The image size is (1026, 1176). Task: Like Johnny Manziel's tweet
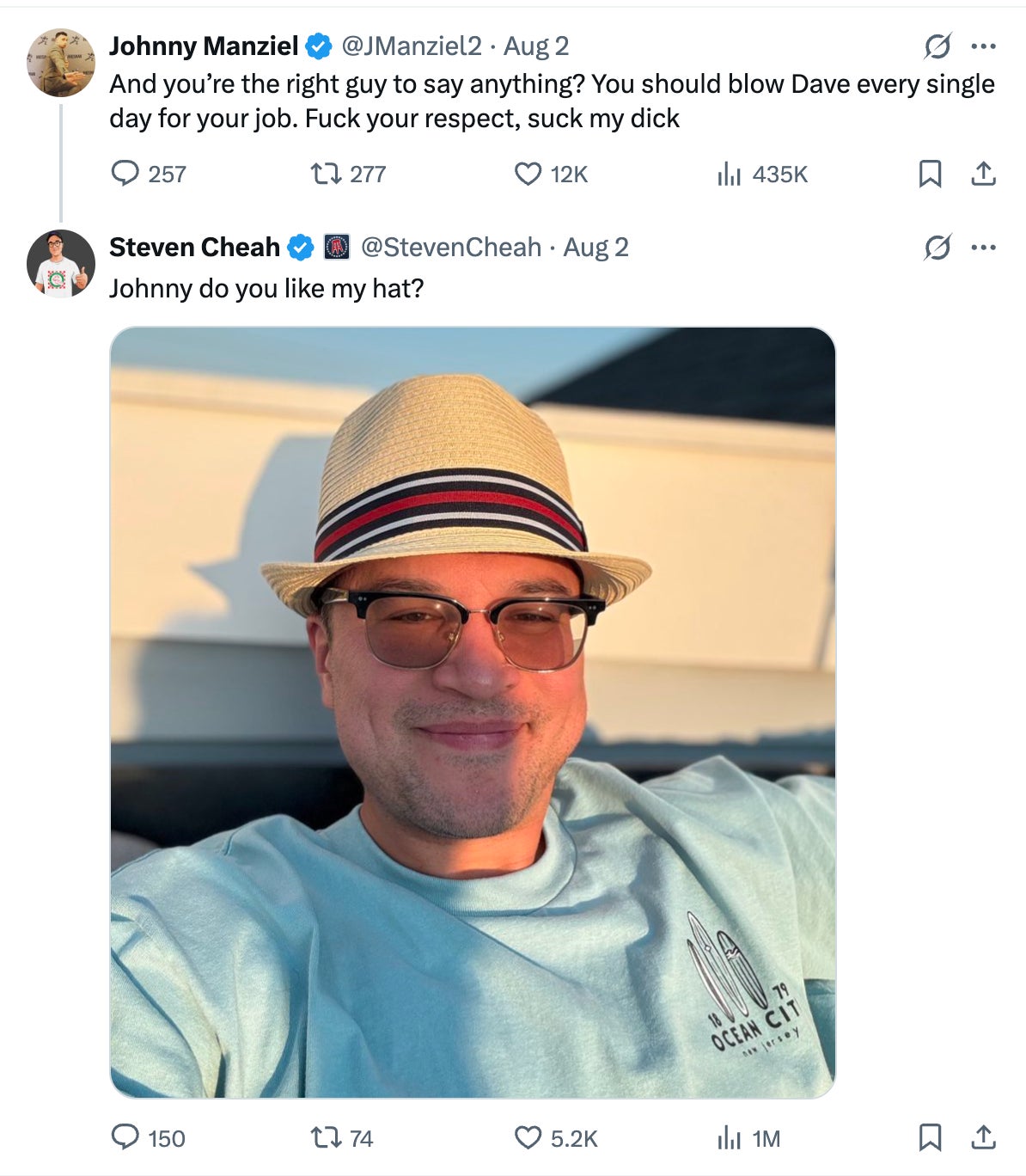pos(528,175)
